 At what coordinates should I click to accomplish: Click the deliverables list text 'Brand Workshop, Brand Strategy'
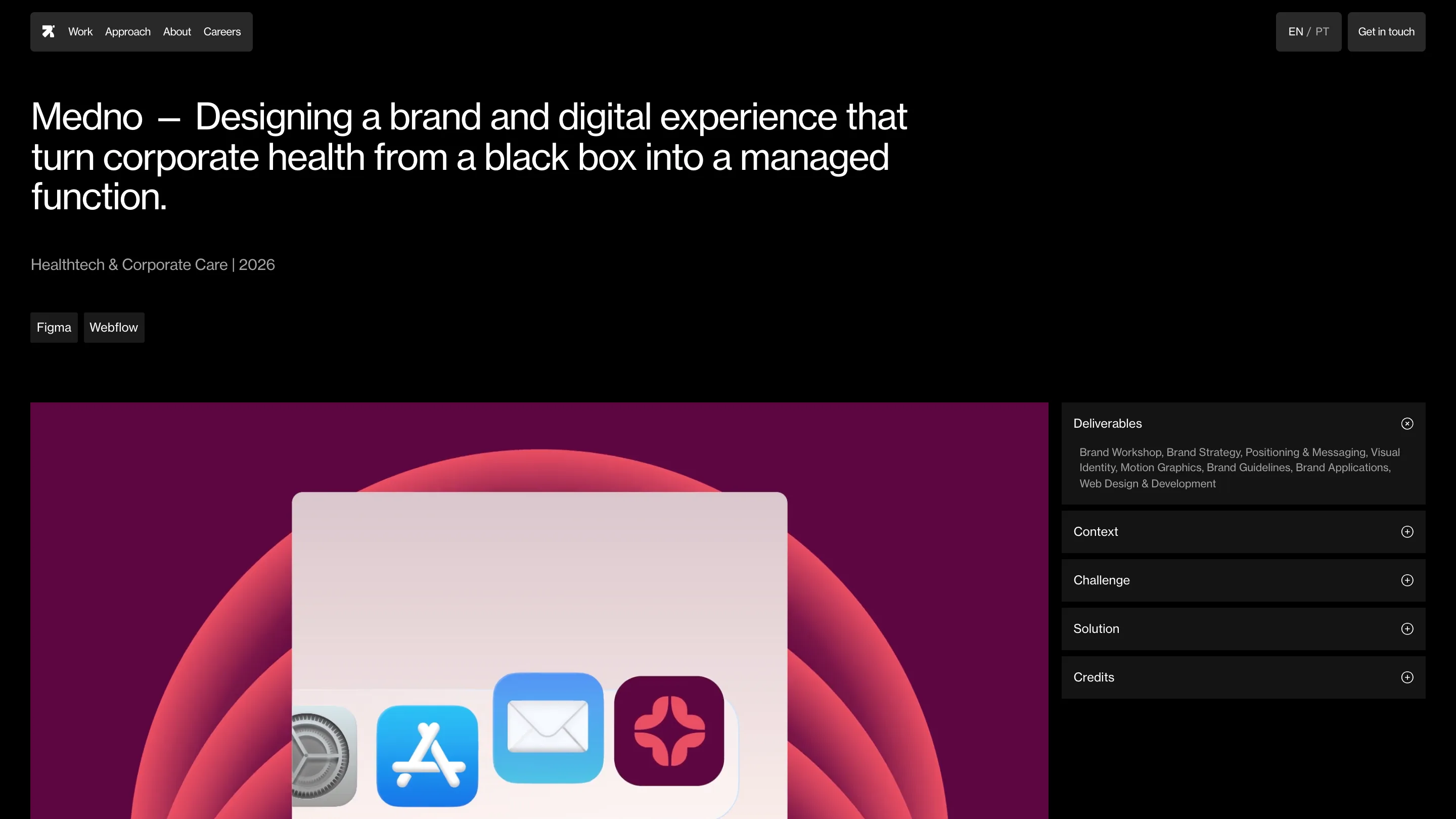click(1160, 452)
